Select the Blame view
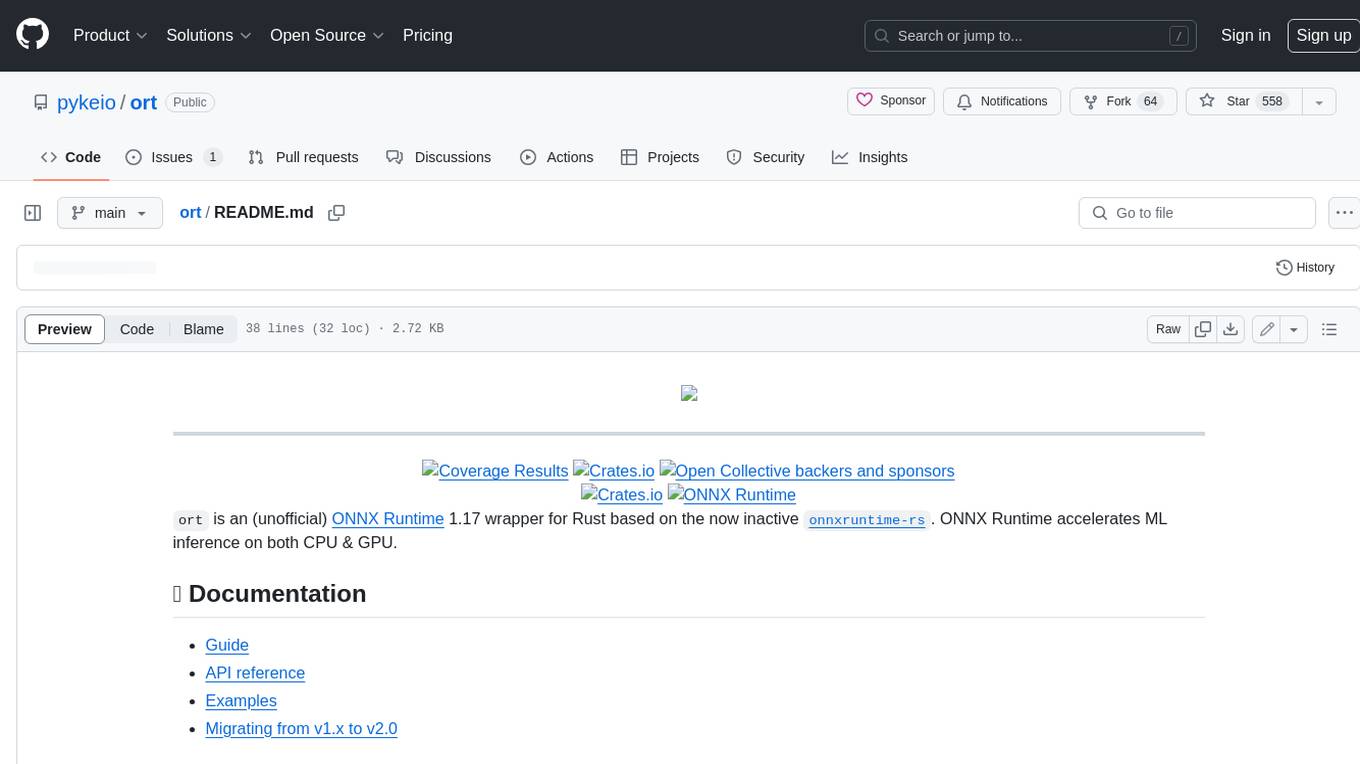The image size is (1360, 764). click(203, 329)
